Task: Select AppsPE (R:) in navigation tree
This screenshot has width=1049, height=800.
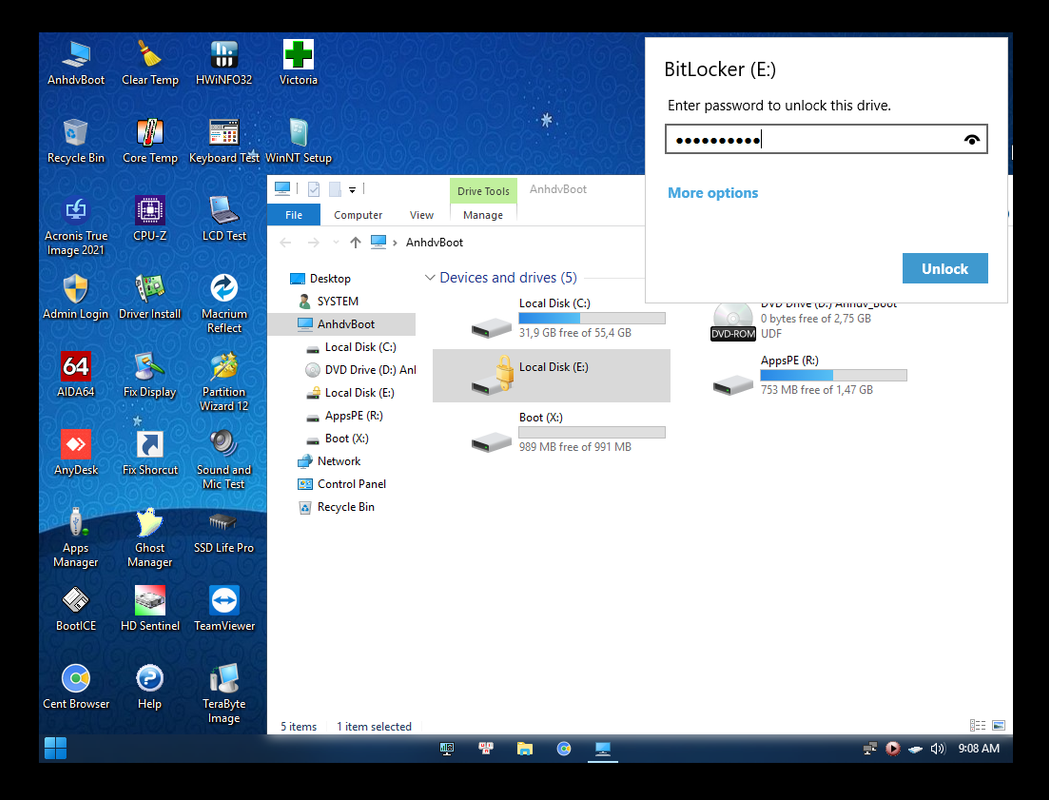Action: coord(345,415)
